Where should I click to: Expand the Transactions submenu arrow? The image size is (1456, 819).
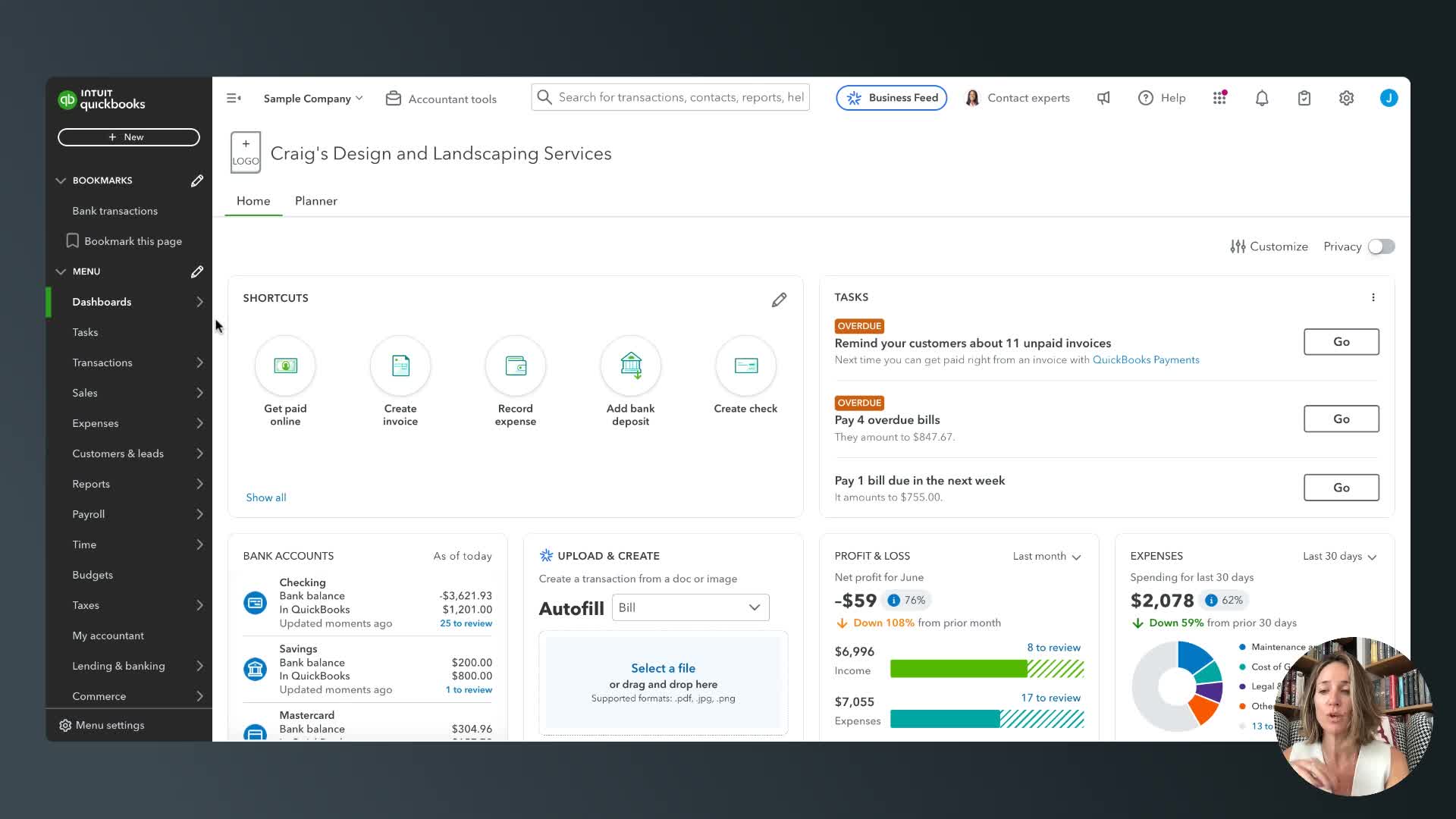pyautogui.click(x=199, y=362)
